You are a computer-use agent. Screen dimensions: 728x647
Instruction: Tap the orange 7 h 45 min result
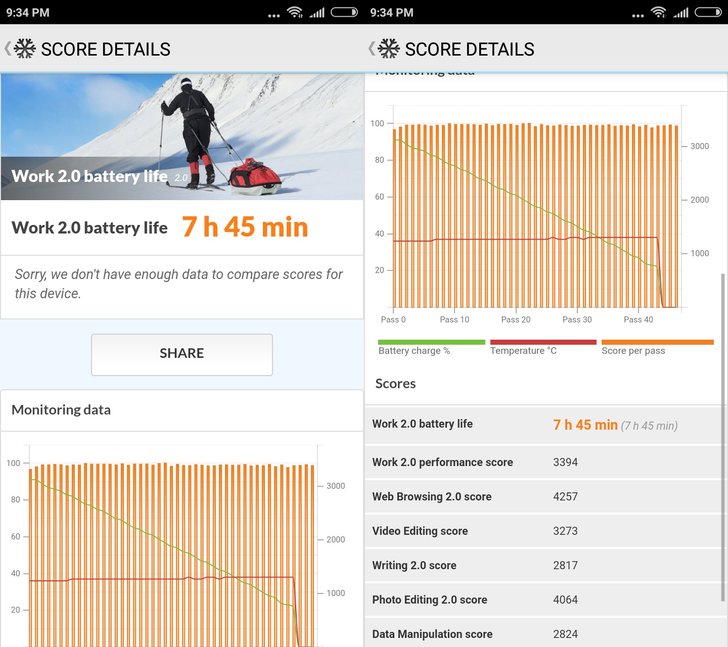click(x=245, y=227)
